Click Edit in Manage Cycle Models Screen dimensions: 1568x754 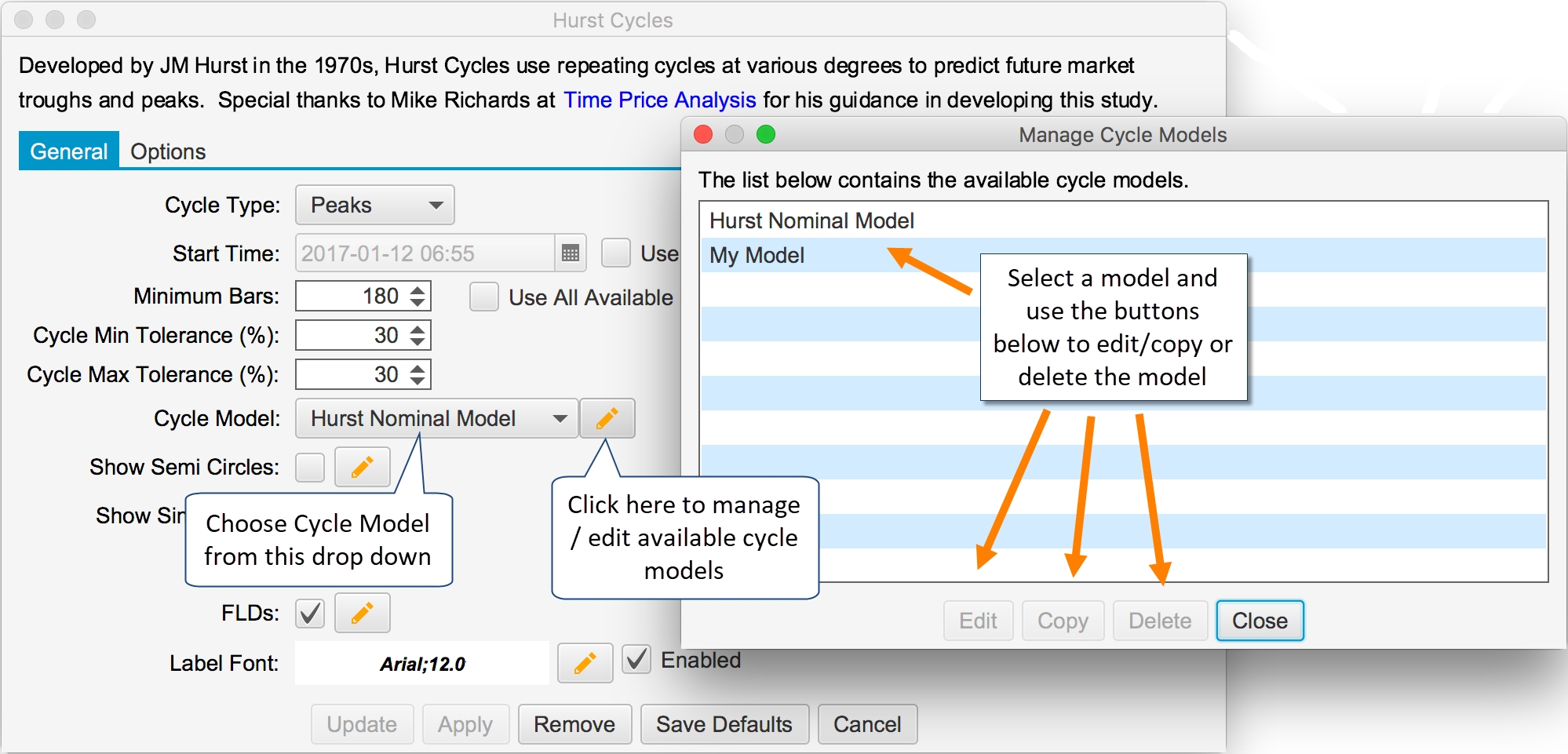coord(978,621)
